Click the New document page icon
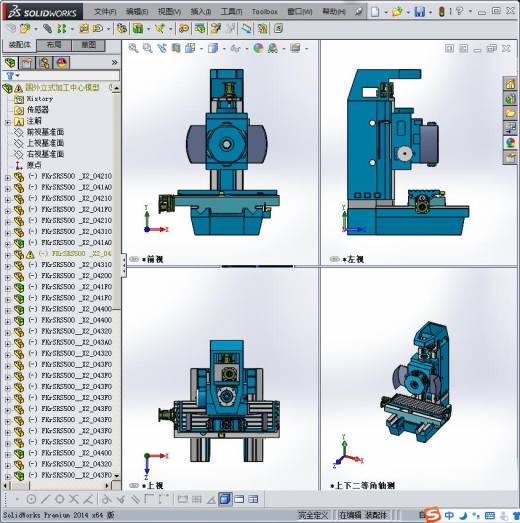Viewport: 520px width, 523px height. (375, 12)
